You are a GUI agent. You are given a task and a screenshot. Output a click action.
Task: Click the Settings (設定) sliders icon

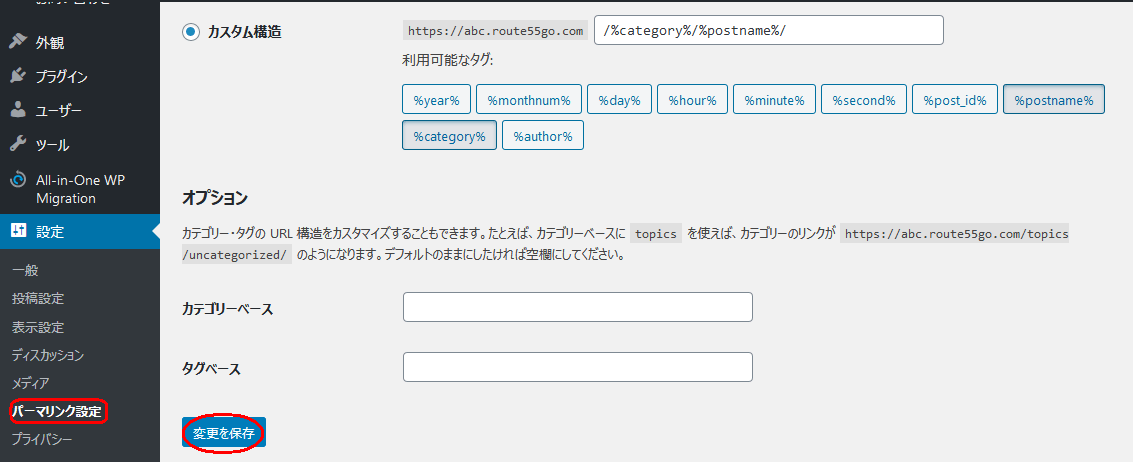click(18, 232)
